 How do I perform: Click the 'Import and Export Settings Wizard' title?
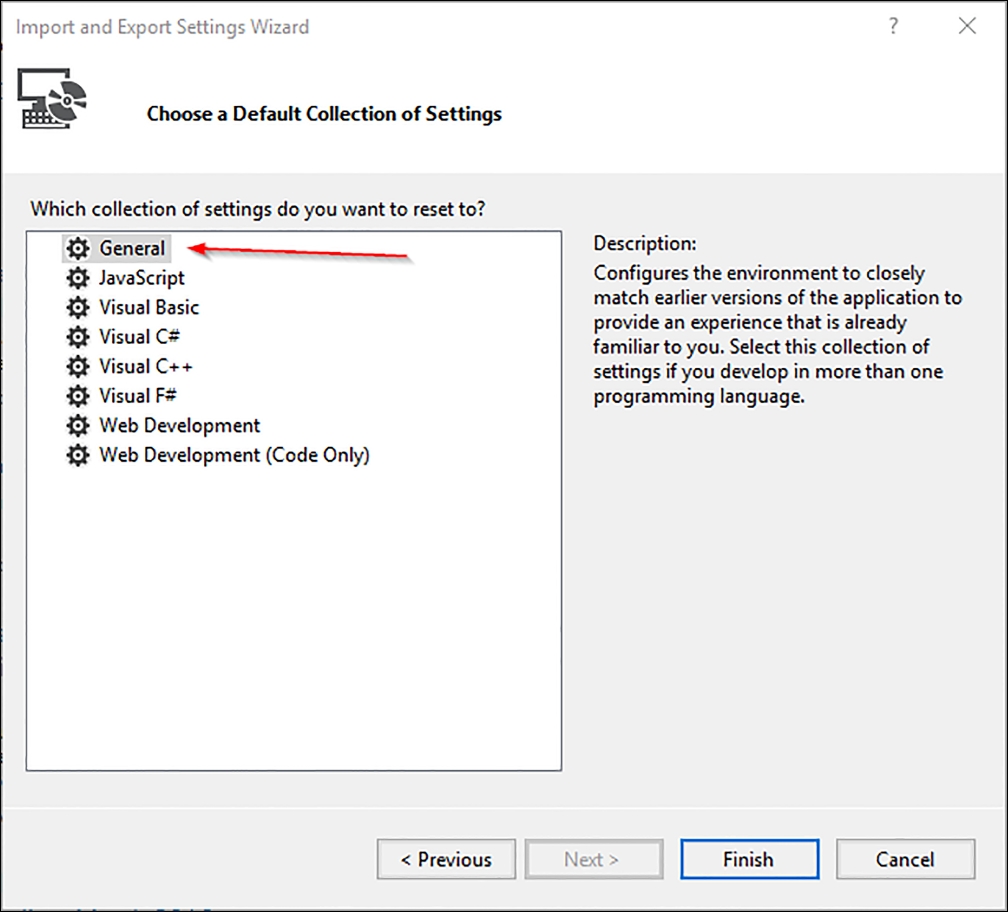[x=163, y=27]
